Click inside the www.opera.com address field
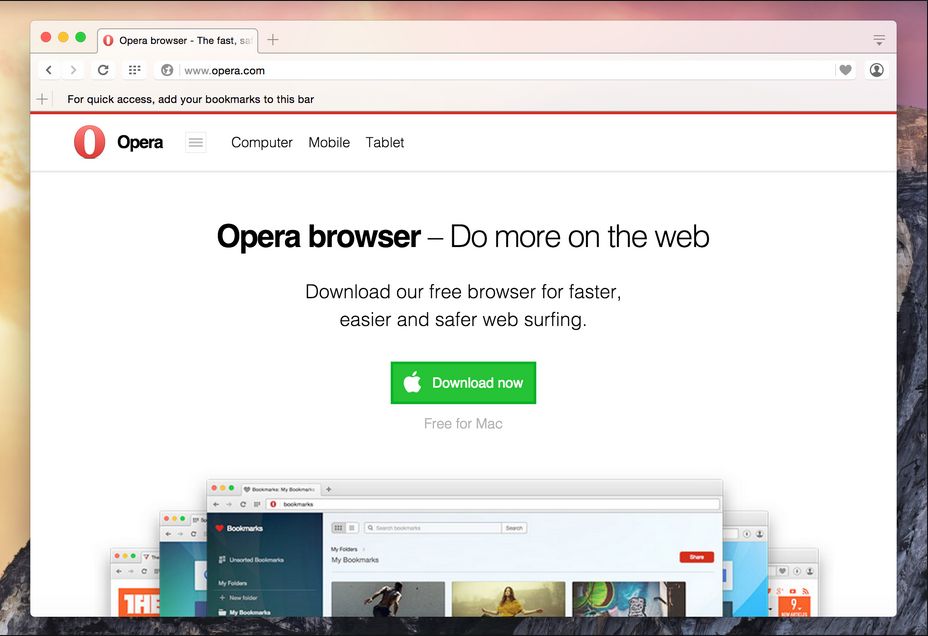The height and width of the screenshot is (636, 928). (300, 70)
